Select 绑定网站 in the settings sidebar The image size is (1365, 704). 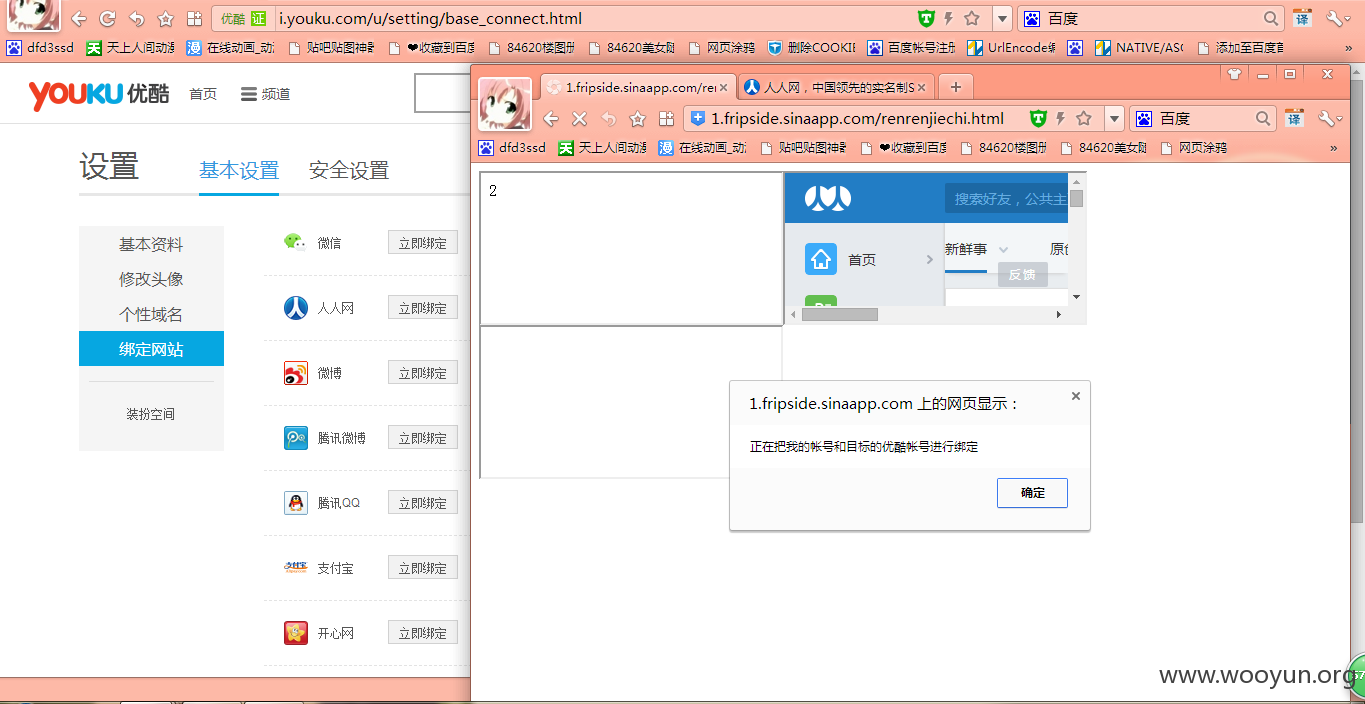(x=151, y=349)
